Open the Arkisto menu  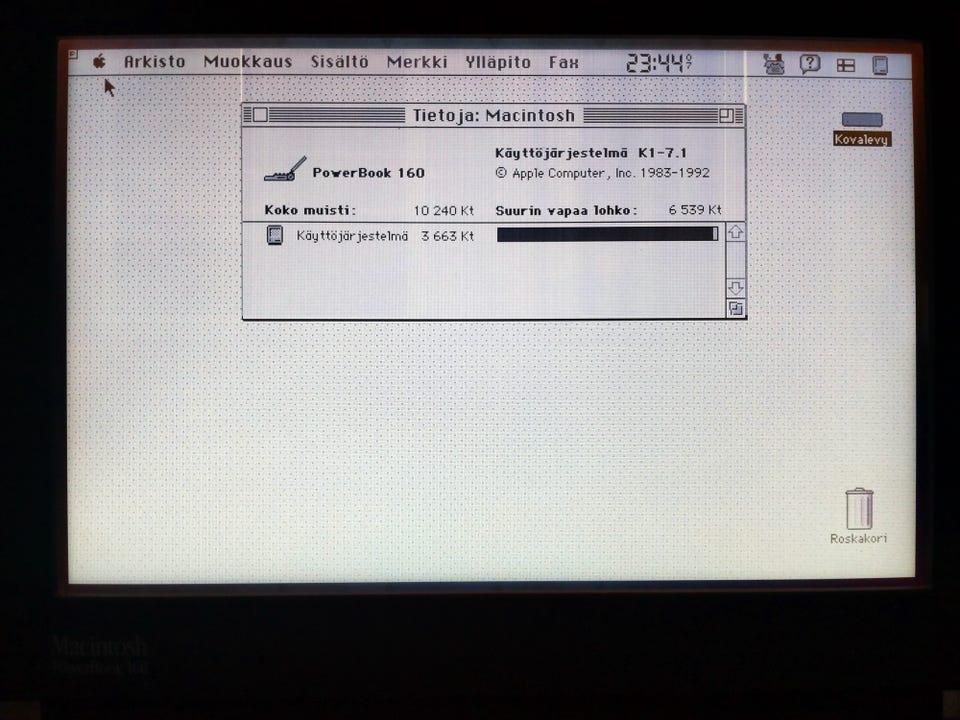(x=154, y=62)
